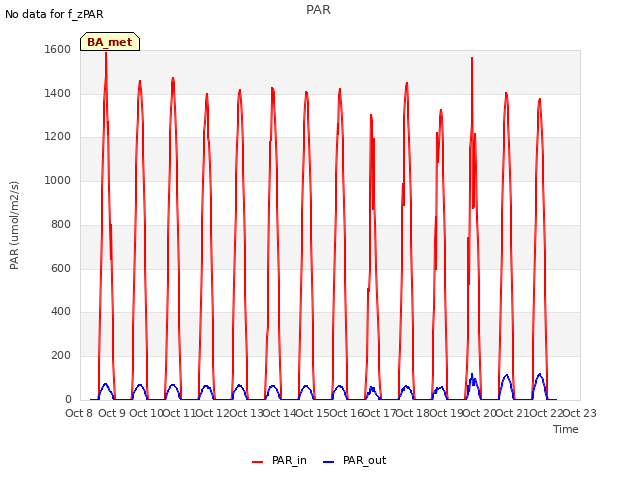
Task: Click the PAR (umol/m2/s) y-axis label
Action: click(x=14, y=225)
